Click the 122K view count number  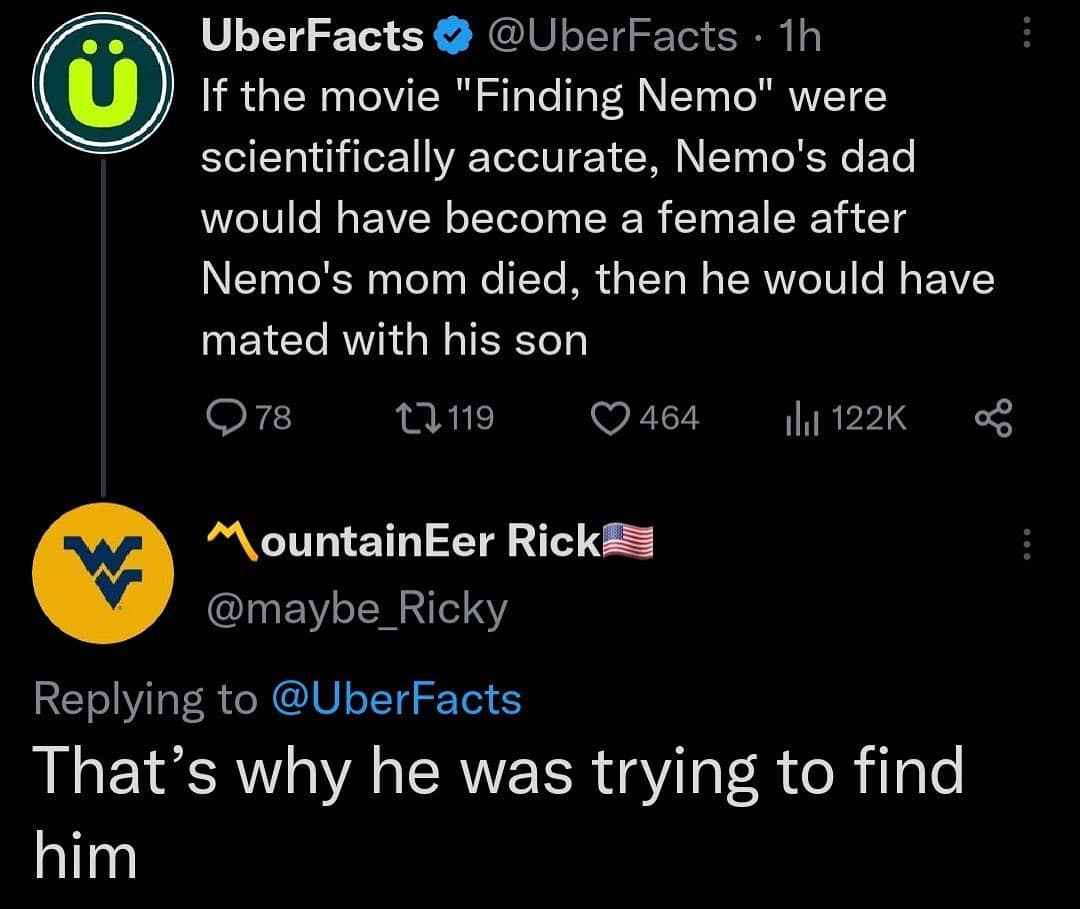point(869,418)
